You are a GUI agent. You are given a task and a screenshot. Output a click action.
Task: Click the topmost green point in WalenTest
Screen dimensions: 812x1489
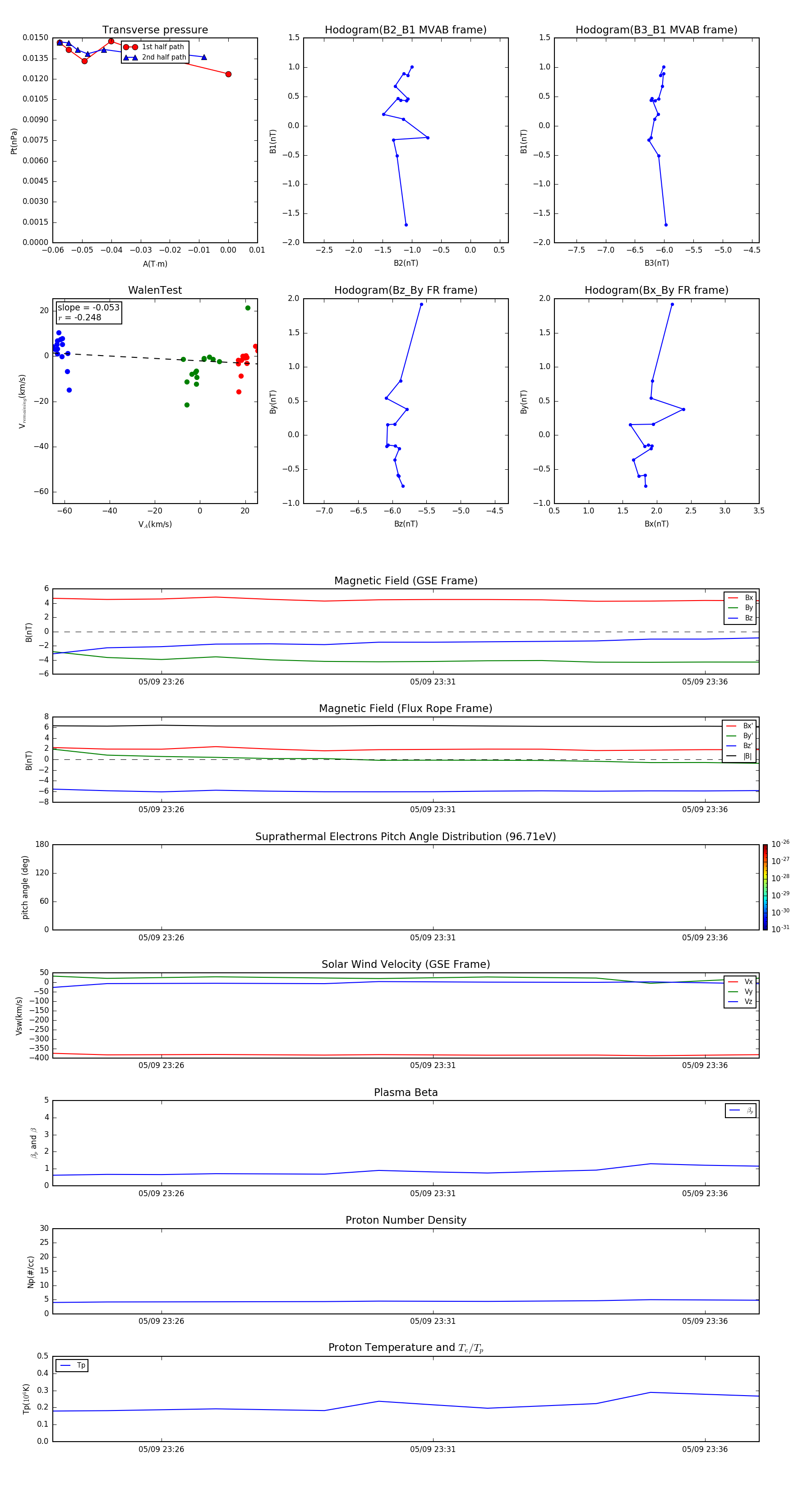click(x=248, y=308)
